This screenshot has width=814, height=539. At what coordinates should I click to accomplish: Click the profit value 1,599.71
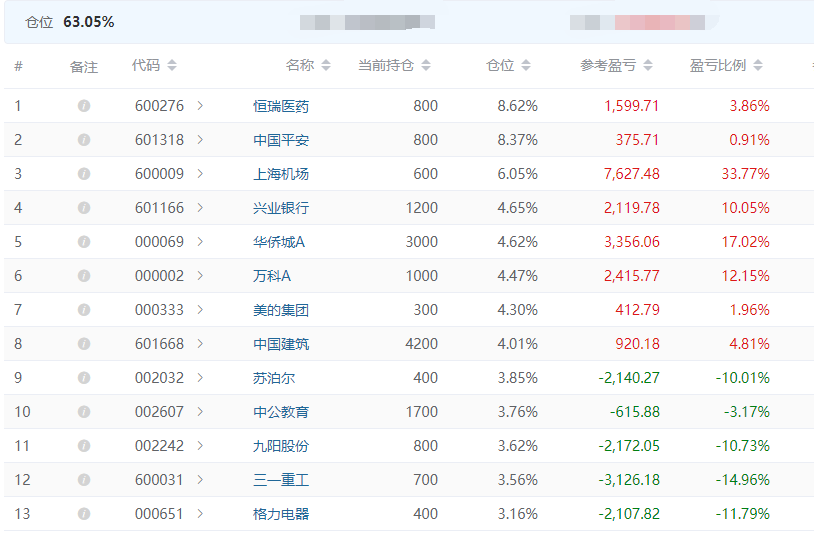[631, 106]
